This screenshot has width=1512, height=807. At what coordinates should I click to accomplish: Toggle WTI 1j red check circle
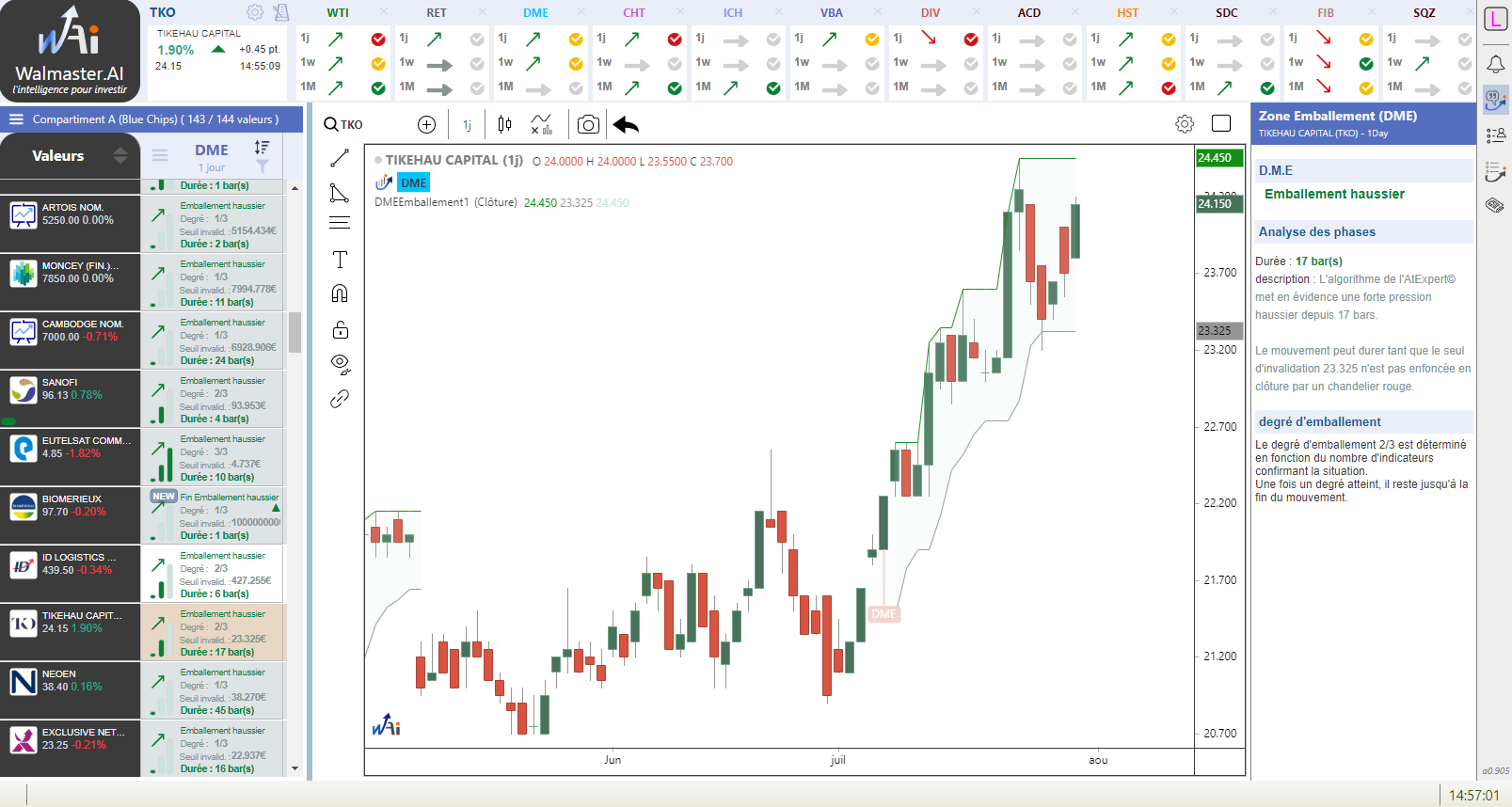click(x=378, y=40)
